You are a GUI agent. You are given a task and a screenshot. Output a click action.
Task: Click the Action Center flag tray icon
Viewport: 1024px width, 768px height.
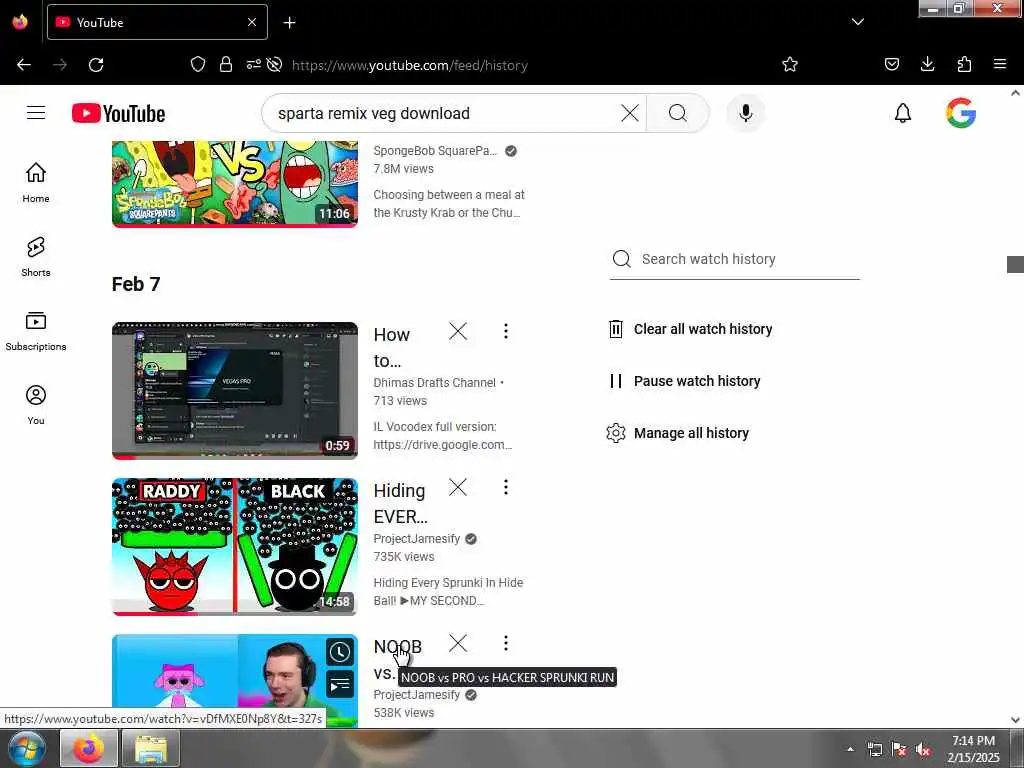[899, 750]
